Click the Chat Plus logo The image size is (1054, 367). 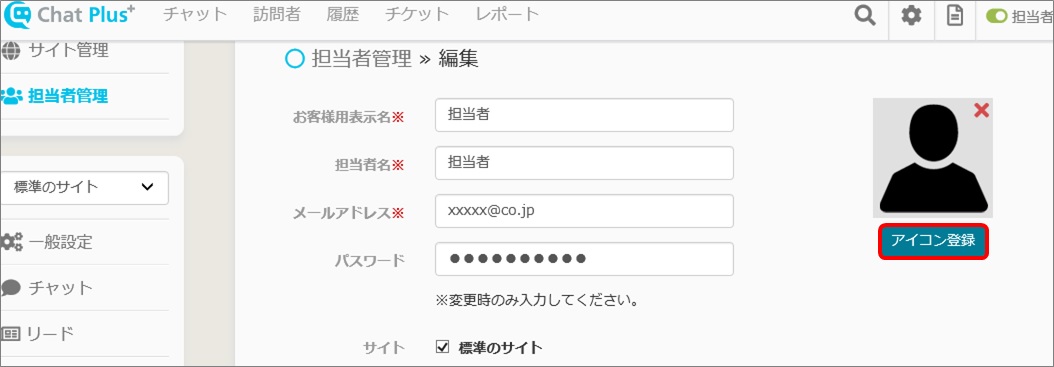[x=69, y=15]
